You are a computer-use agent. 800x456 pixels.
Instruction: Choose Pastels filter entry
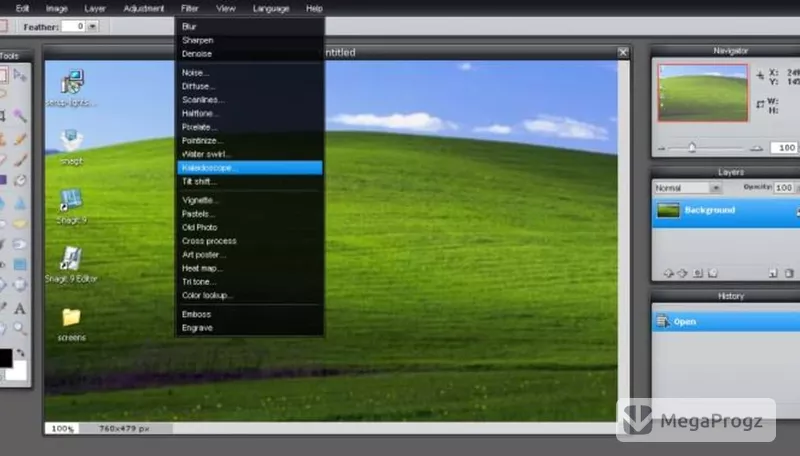tap(250, 214)
